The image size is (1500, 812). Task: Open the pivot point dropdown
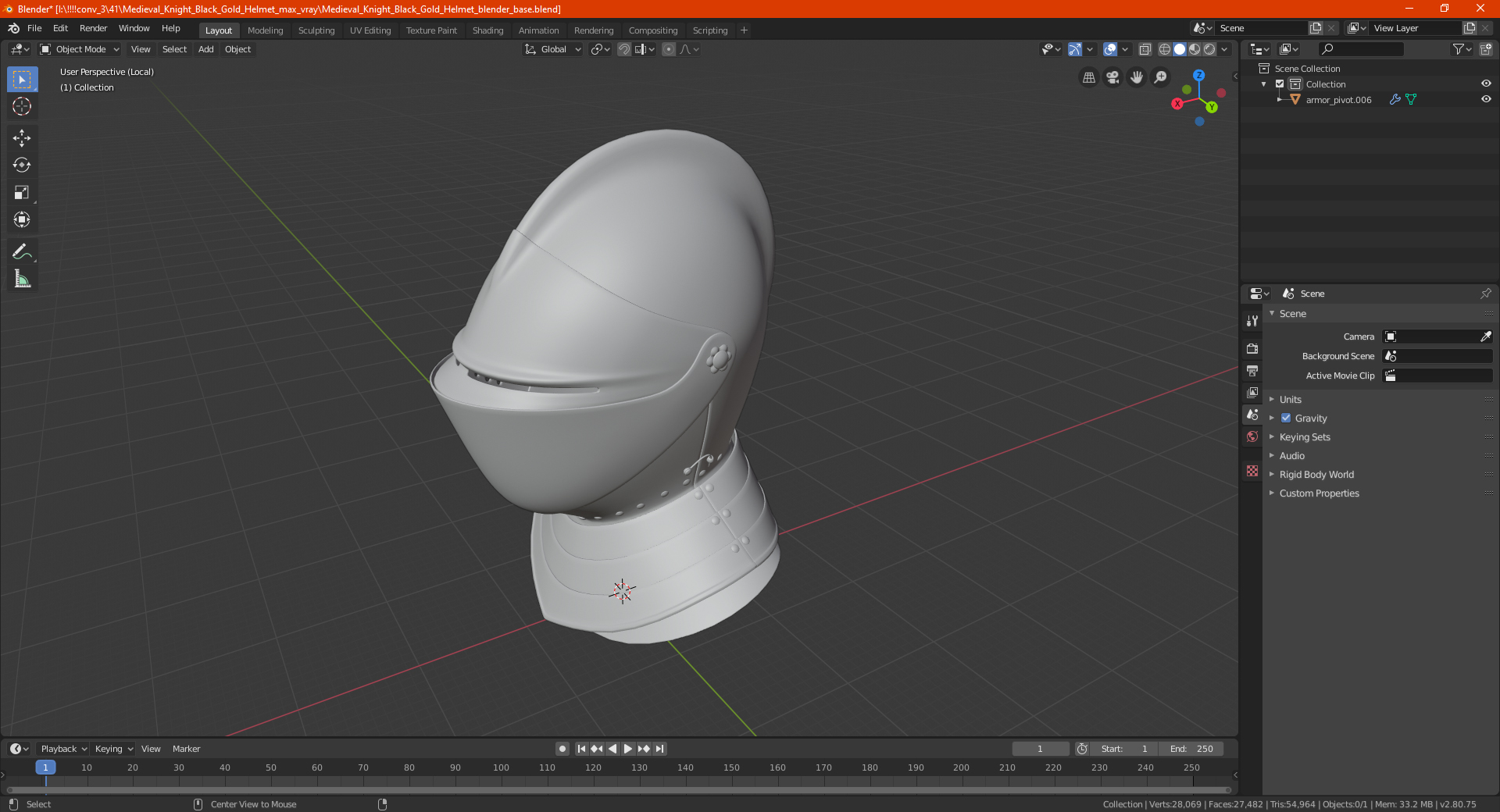pos(600,49)
